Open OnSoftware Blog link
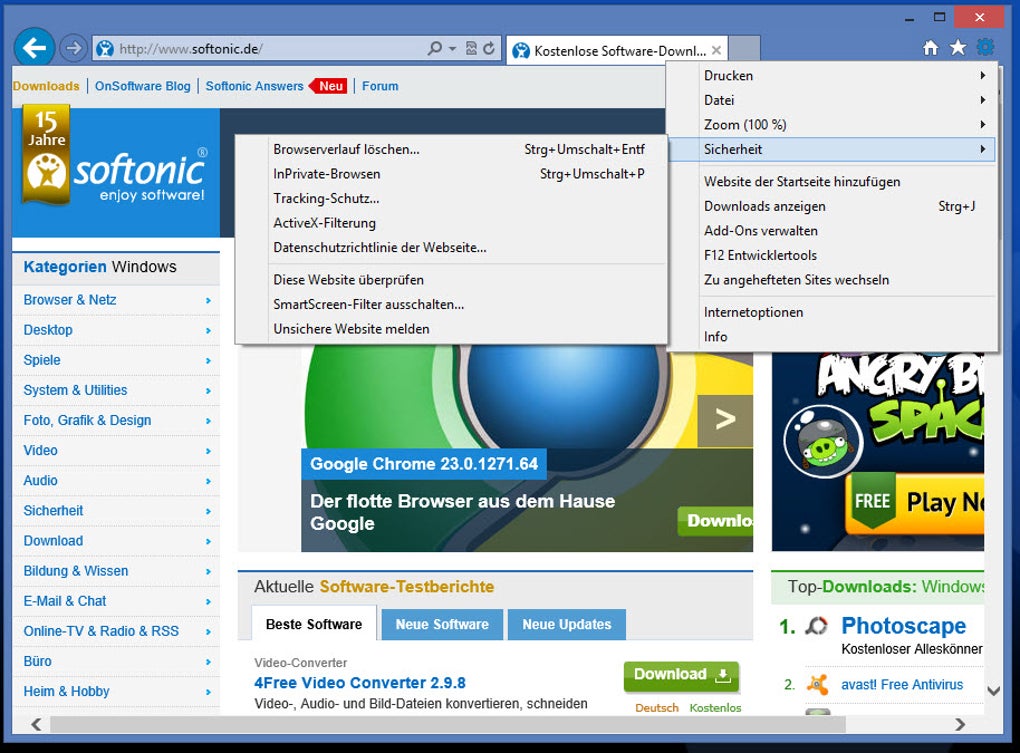The image size is (1020, 753). coord(142,86)
